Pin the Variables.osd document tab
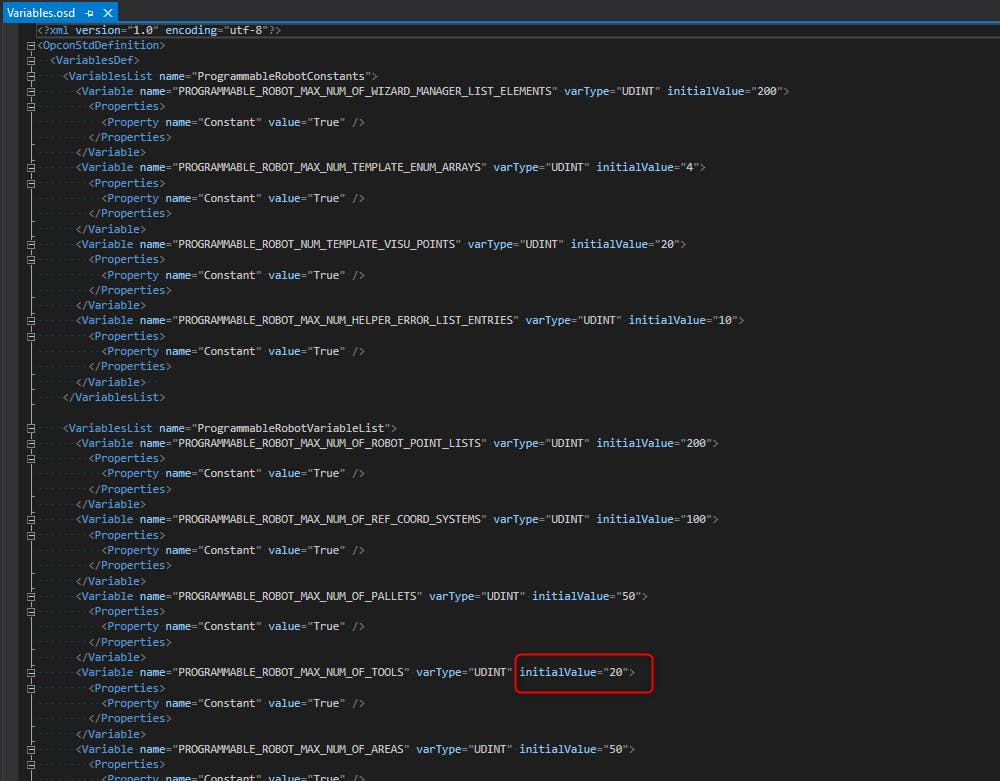Viewport: 1000px width, 781px height. [90, 13]
